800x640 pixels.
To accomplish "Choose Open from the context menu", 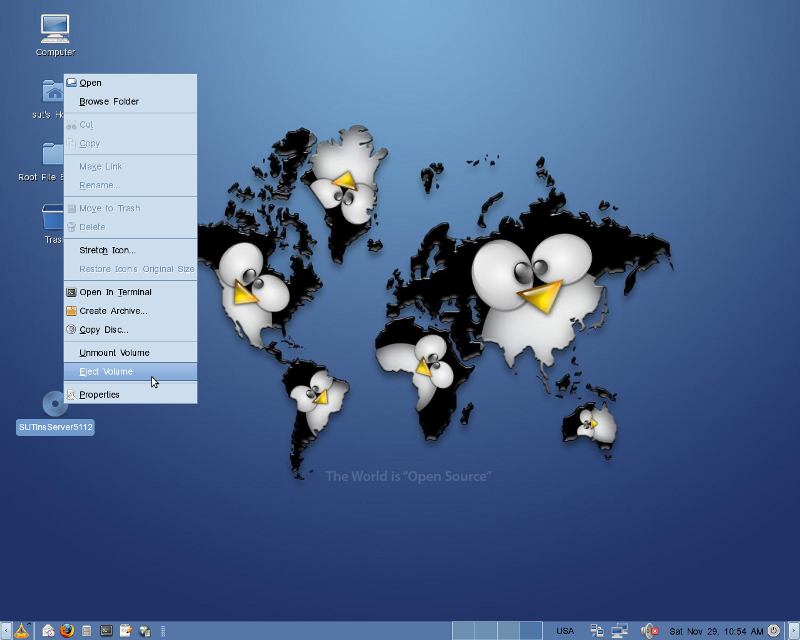I will tap(131, 83).
